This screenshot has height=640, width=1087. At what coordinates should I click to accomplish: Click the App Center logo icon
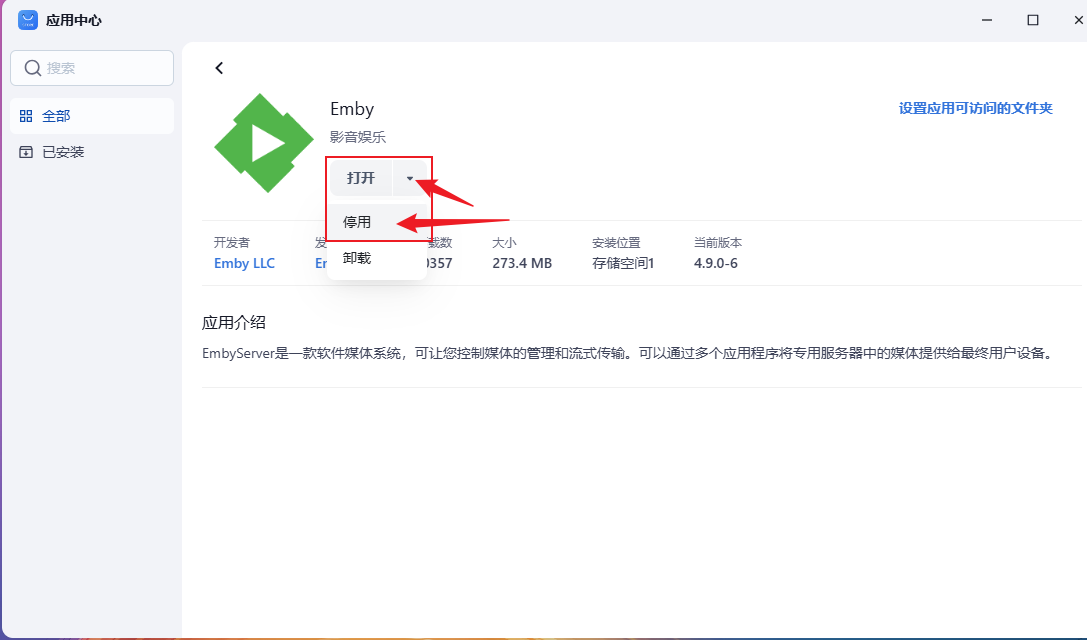point(28,20)
